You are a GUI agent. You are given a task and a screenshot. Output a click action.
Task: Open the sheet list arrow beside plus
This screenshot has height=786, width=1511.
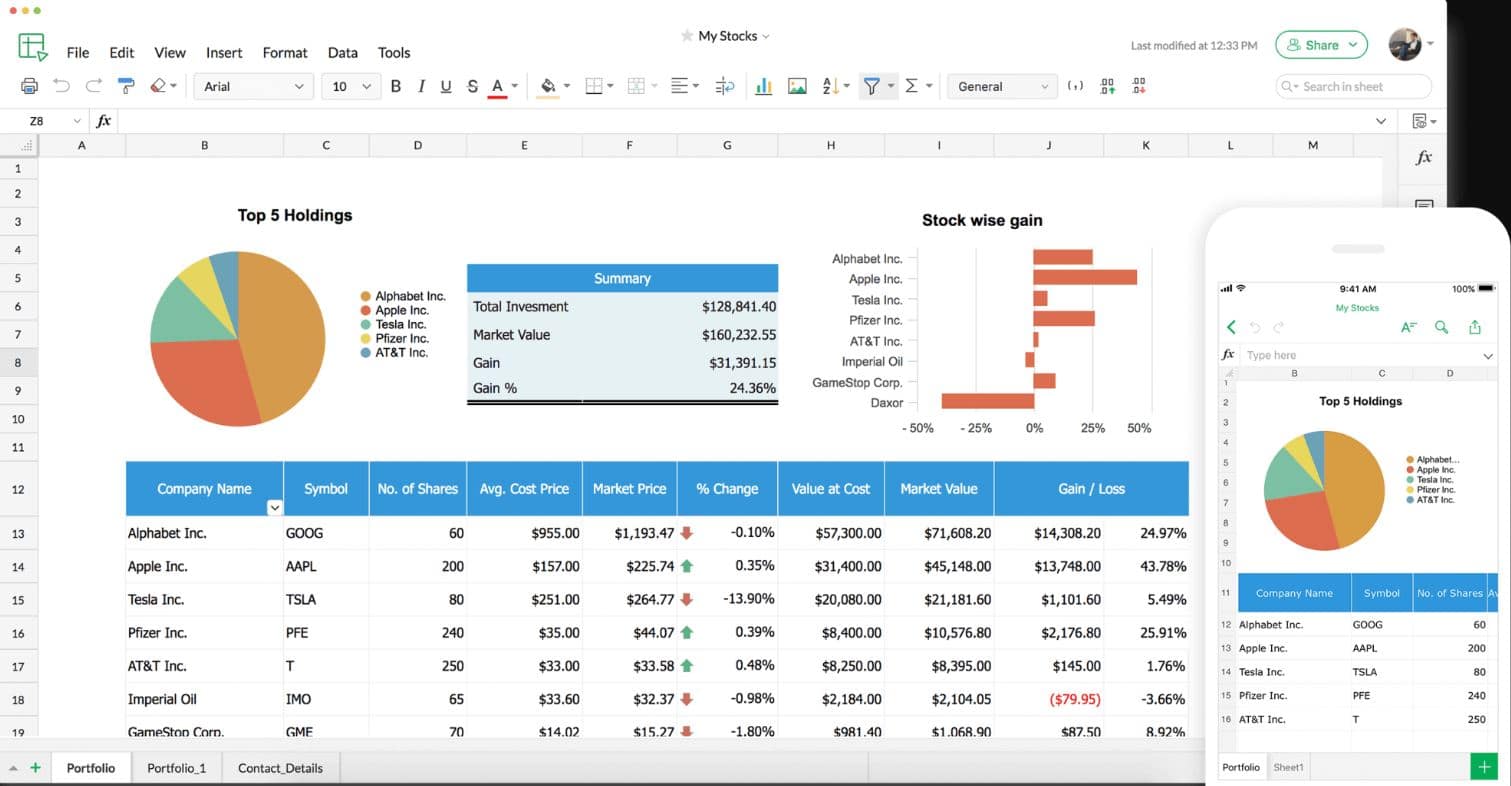(x=14, y=769)
